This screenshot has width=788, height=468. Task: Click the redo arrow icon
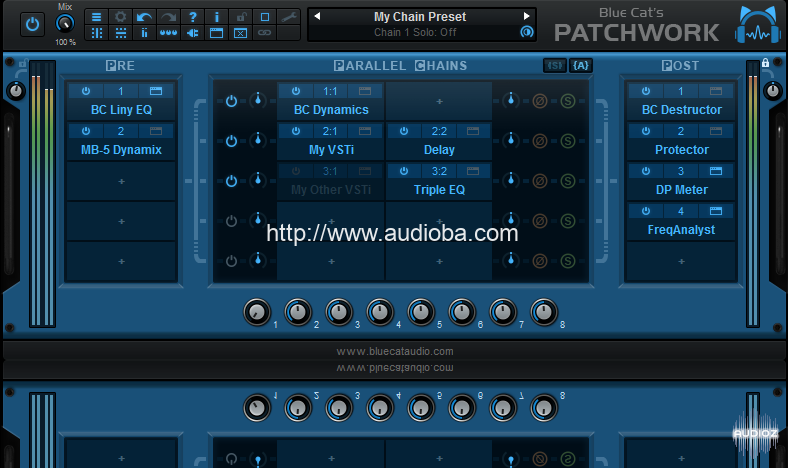click(168, 17)
